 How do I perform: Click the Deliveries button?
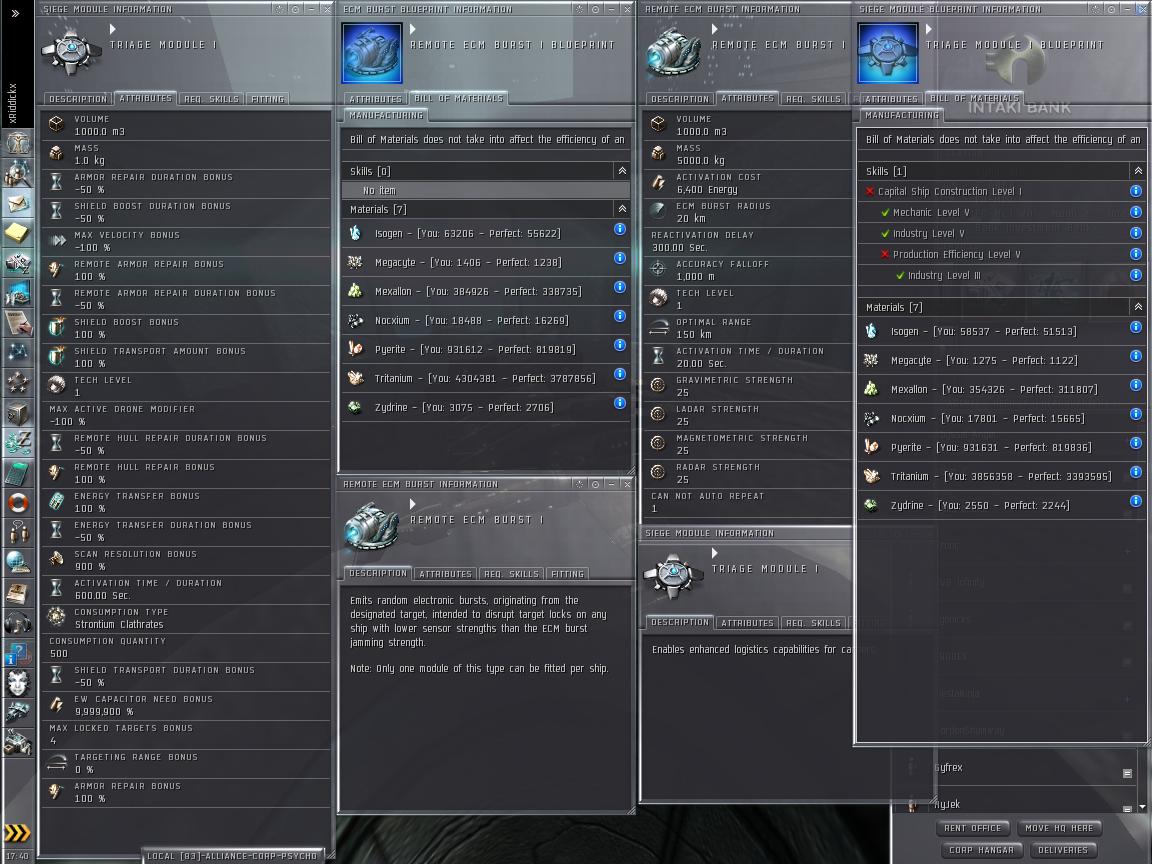(1063, 850)
